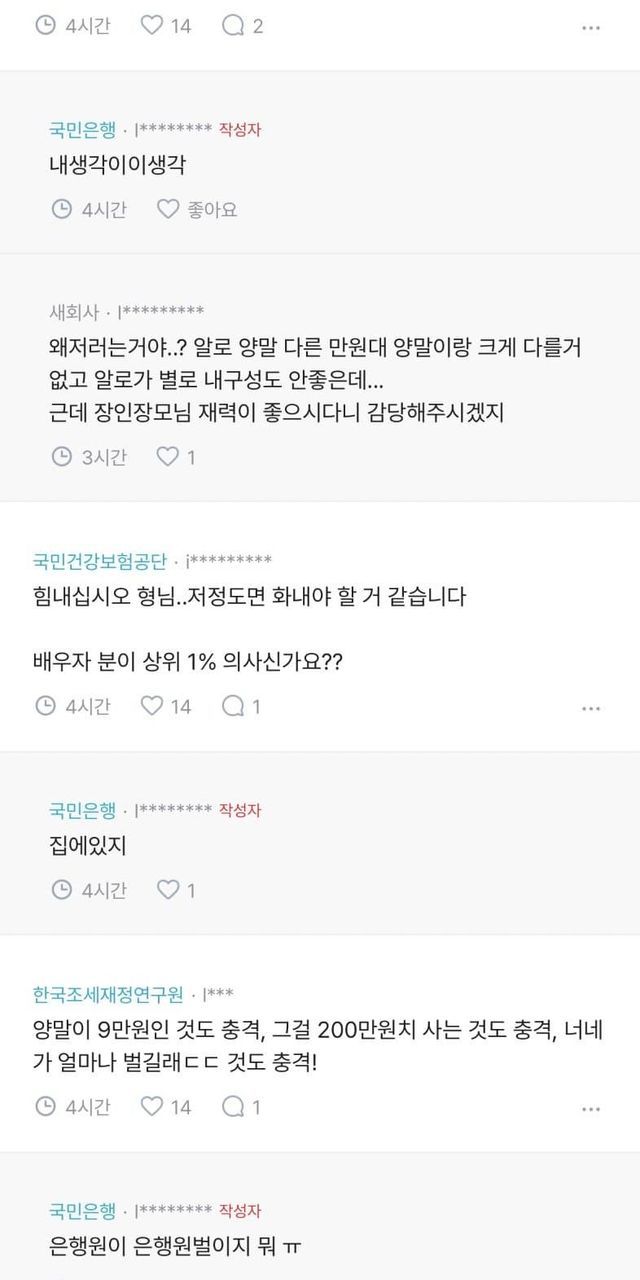Image resolution: width=640 pixels, height=1280 pixels.
Task: Open 국민은행 link above 내생각이이생각 reply
Action: coord(83,129)
